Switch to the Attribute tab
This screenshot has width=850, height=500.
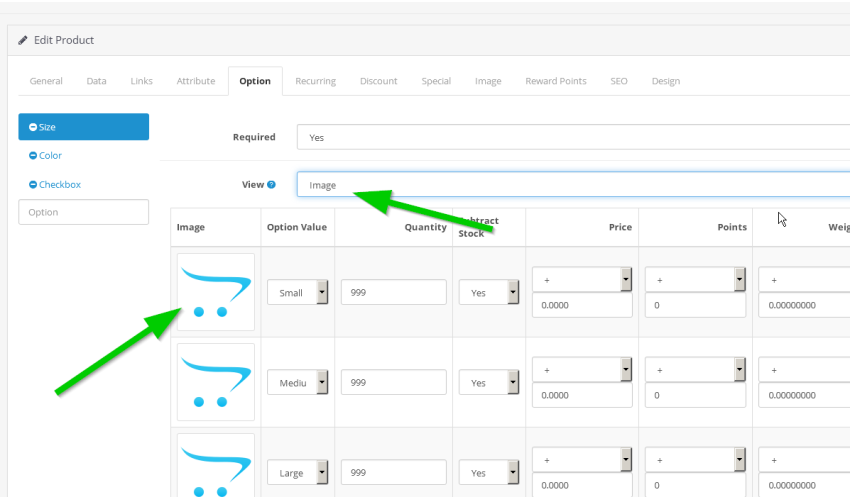[x=196, y=81]
